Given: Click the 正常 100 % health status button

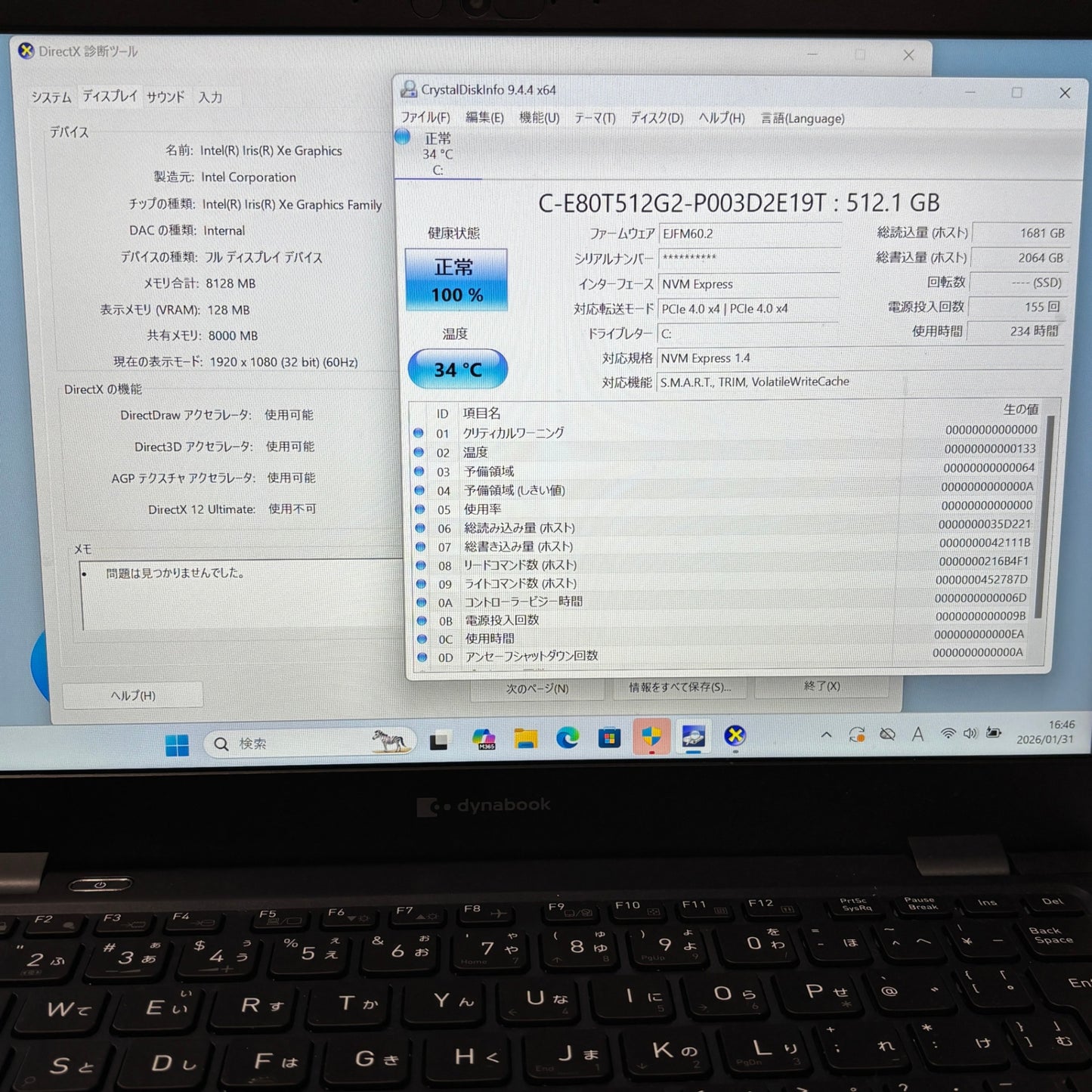Looking at the screenshot, I should [456, 280].
